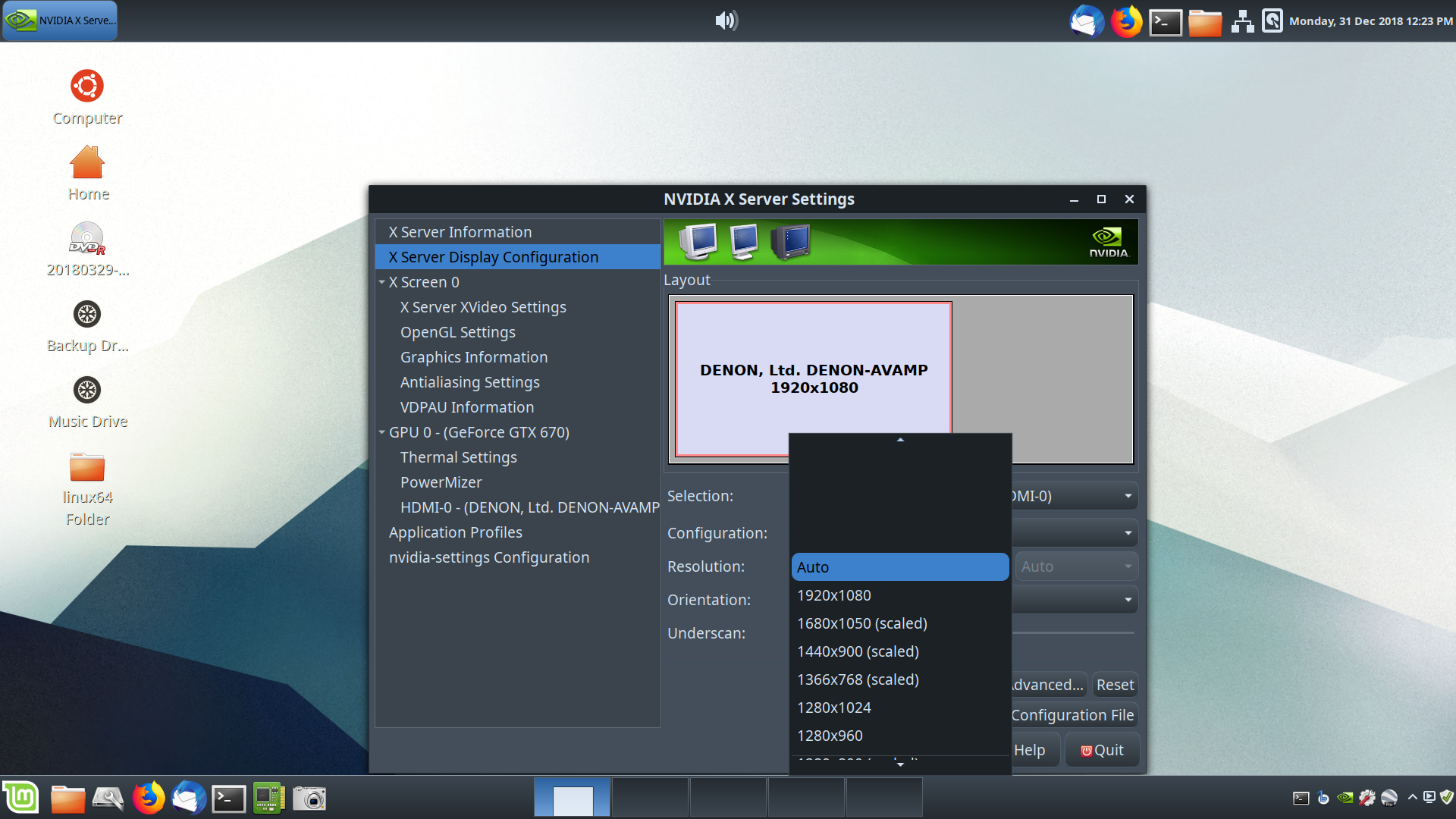Collapse the GPU 0 GeForce GTX 670 node
Viewport: 1456px width, 819px height.
382,432
